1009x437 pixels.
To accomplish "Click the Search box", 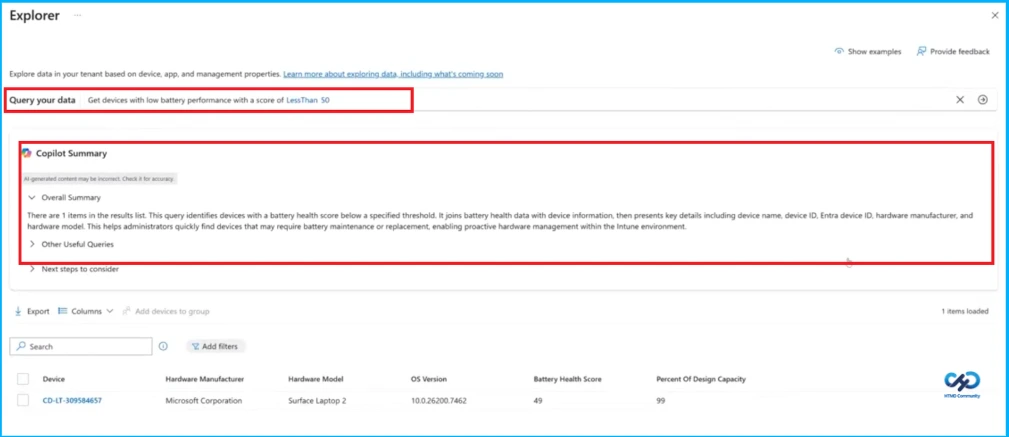I will coord(81,346).
